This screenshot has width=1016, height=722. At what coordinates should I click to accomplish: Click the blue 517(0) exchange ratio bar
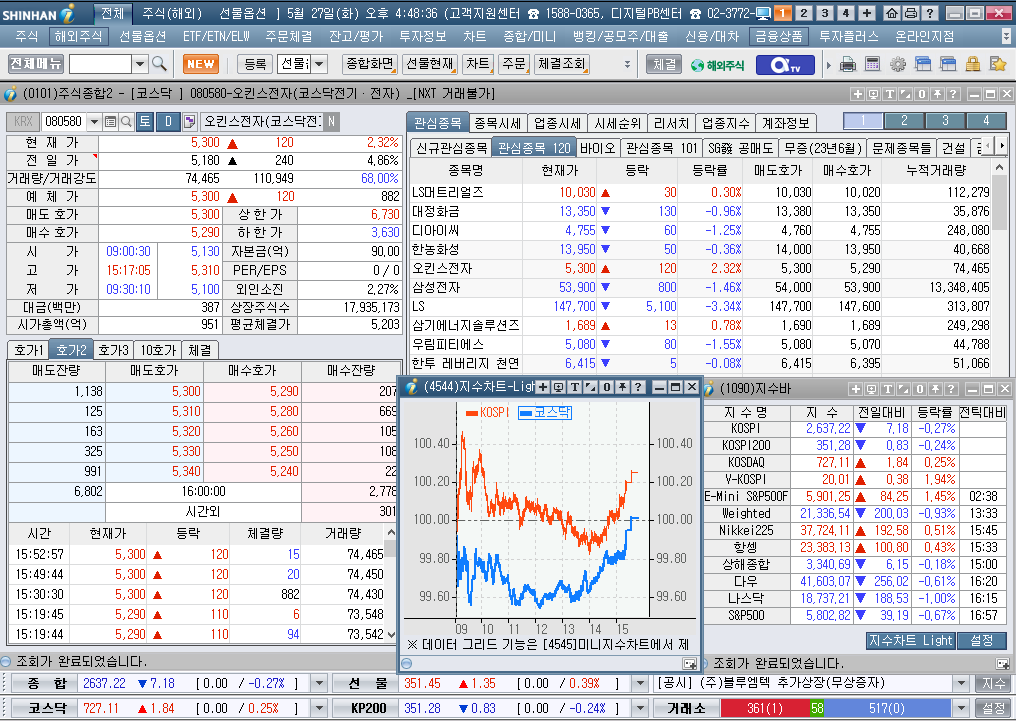[x=887, y=708]
